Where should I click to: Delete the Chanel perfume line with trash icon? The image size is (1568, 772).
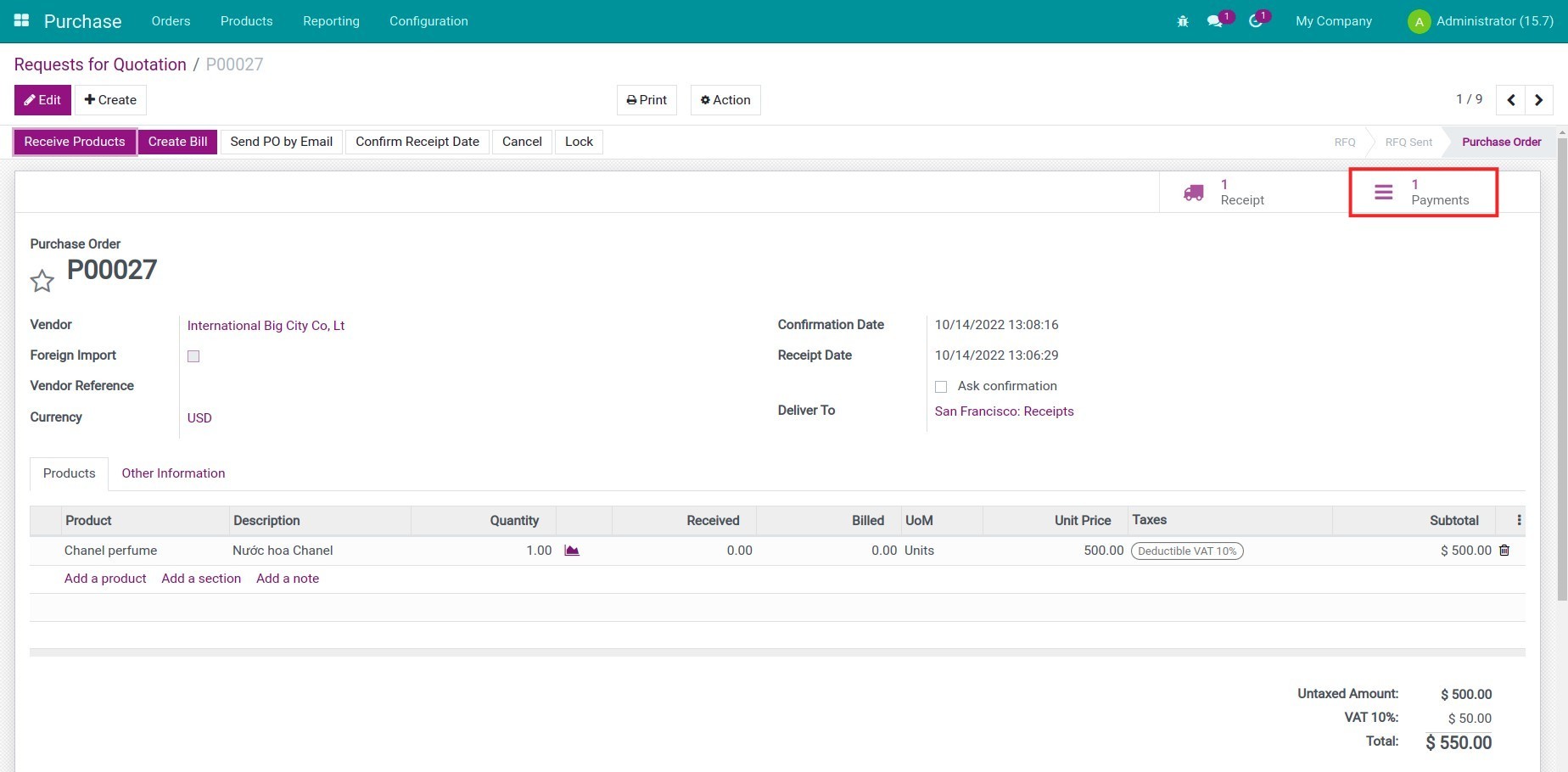point(1504,551)
